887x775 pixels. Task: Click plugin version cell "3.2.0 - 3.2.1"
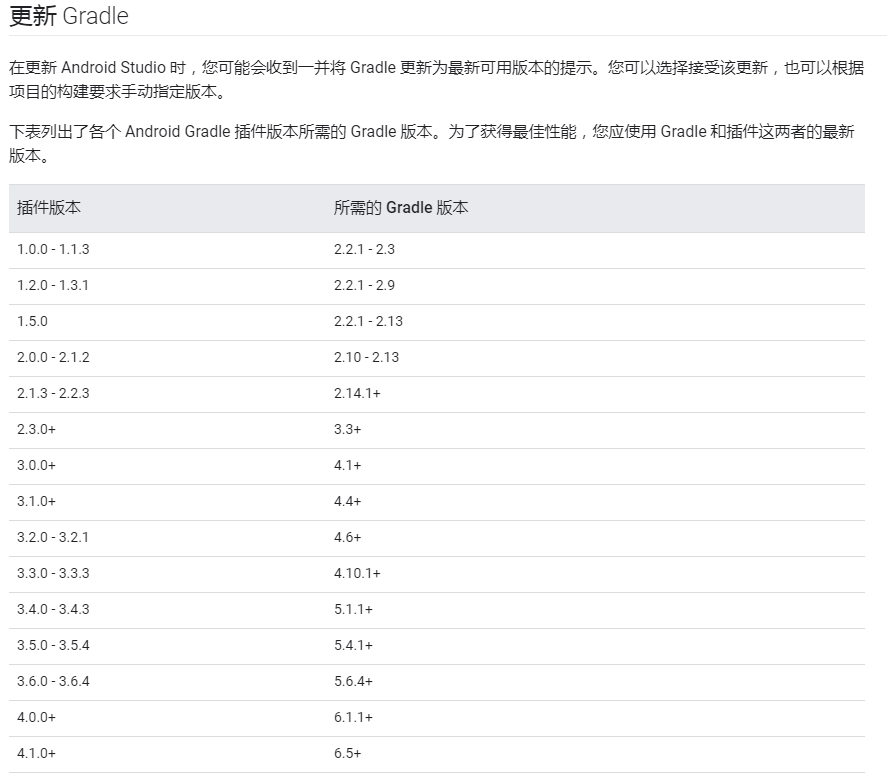coord(53,537)
